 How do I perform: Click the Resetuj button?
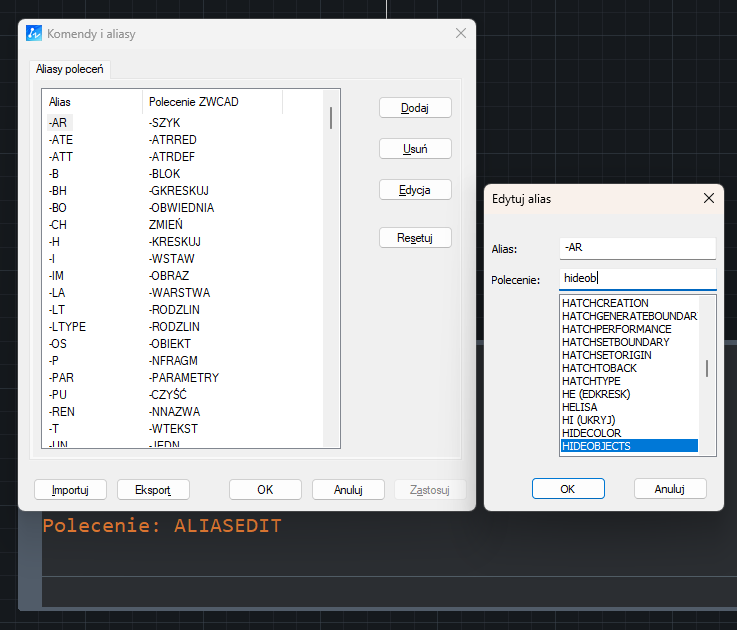[415, 238]
